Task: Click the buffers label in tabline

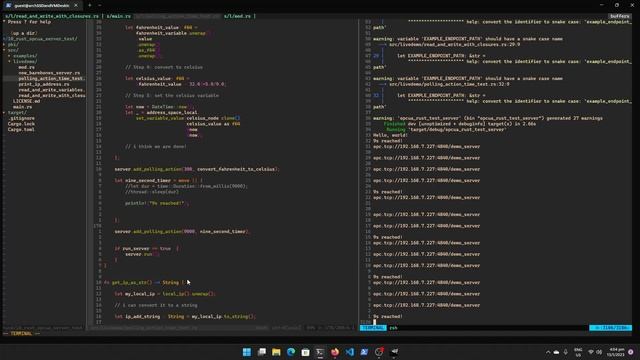Action: [619, 16]
